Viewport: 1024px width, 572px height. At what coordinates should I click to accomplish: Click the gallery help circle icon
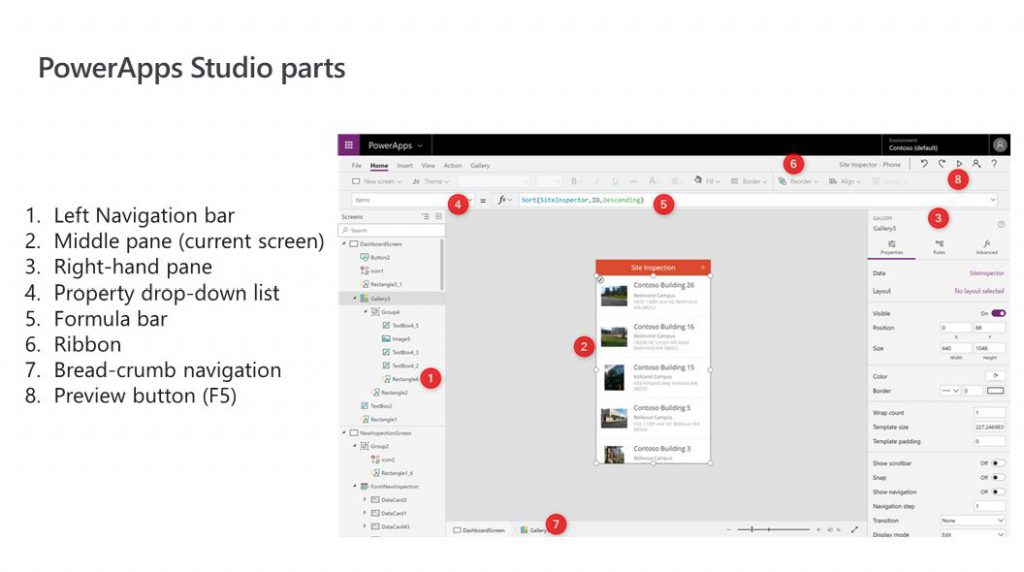coord(1001,225)
